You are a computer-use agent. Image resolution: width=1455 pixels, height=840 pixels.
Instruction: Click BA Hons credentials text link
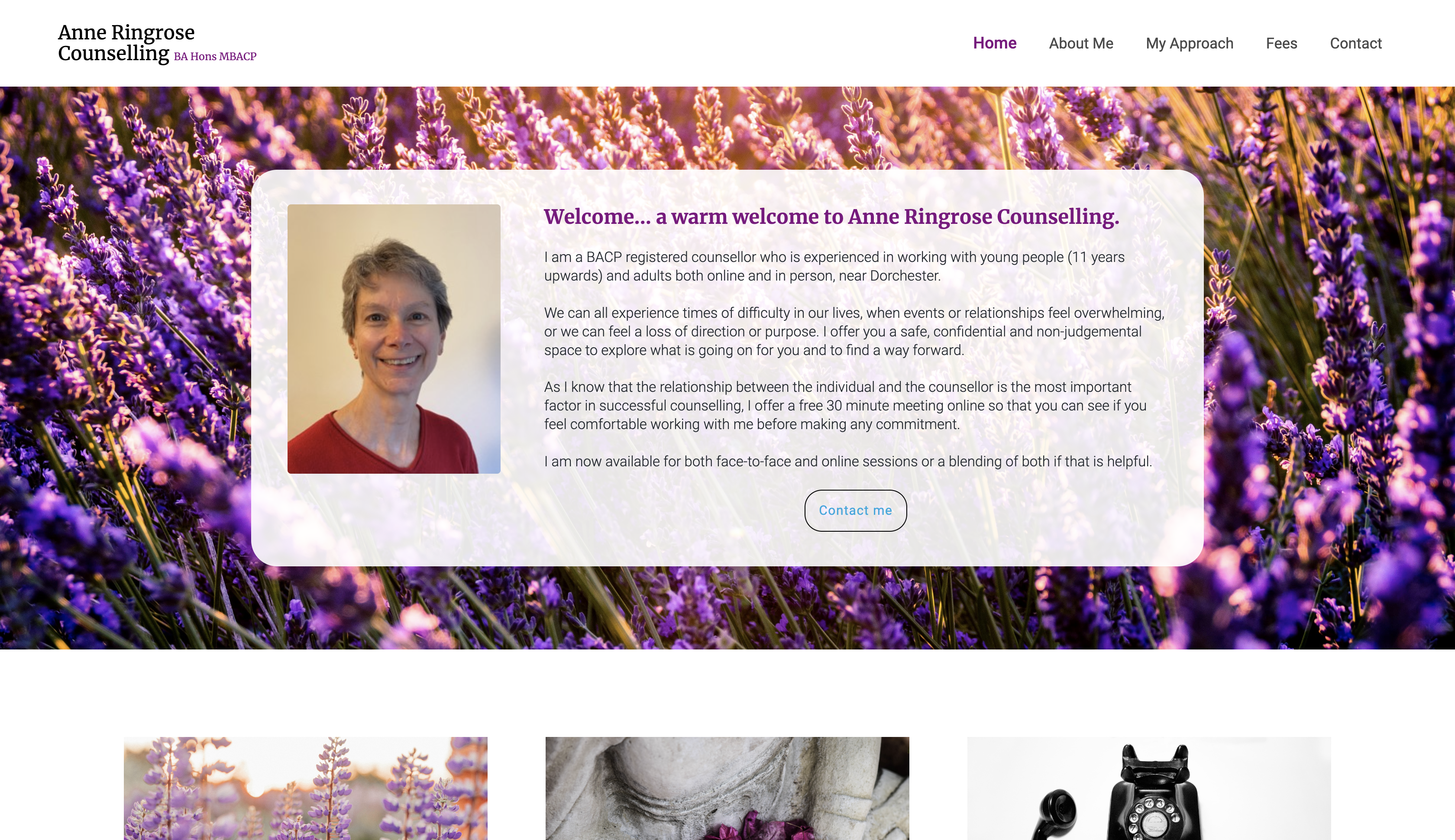[215, 56]
